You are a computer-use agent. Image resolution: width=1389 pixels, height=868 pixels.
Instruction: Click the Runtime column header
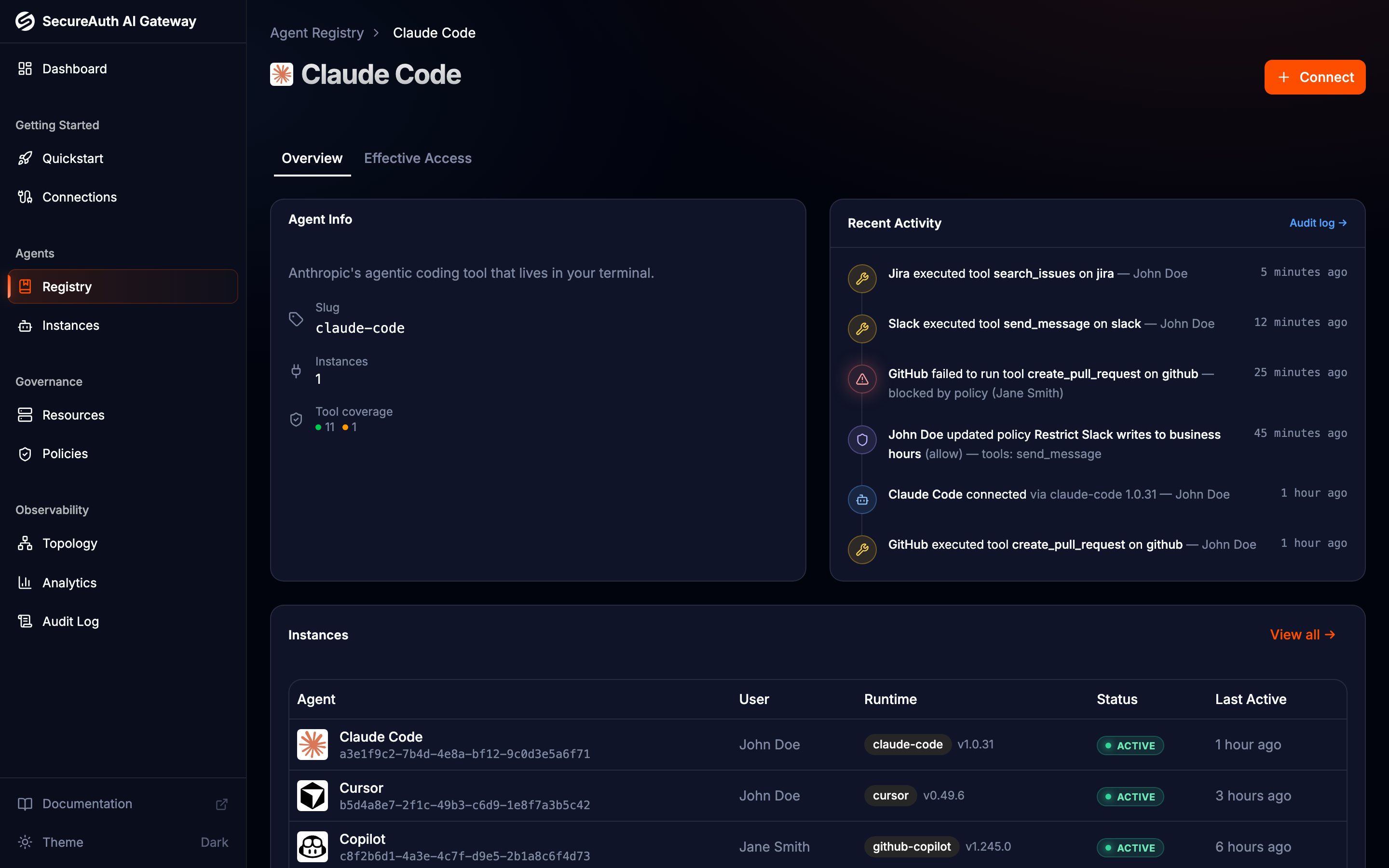(x=890, y=699)
